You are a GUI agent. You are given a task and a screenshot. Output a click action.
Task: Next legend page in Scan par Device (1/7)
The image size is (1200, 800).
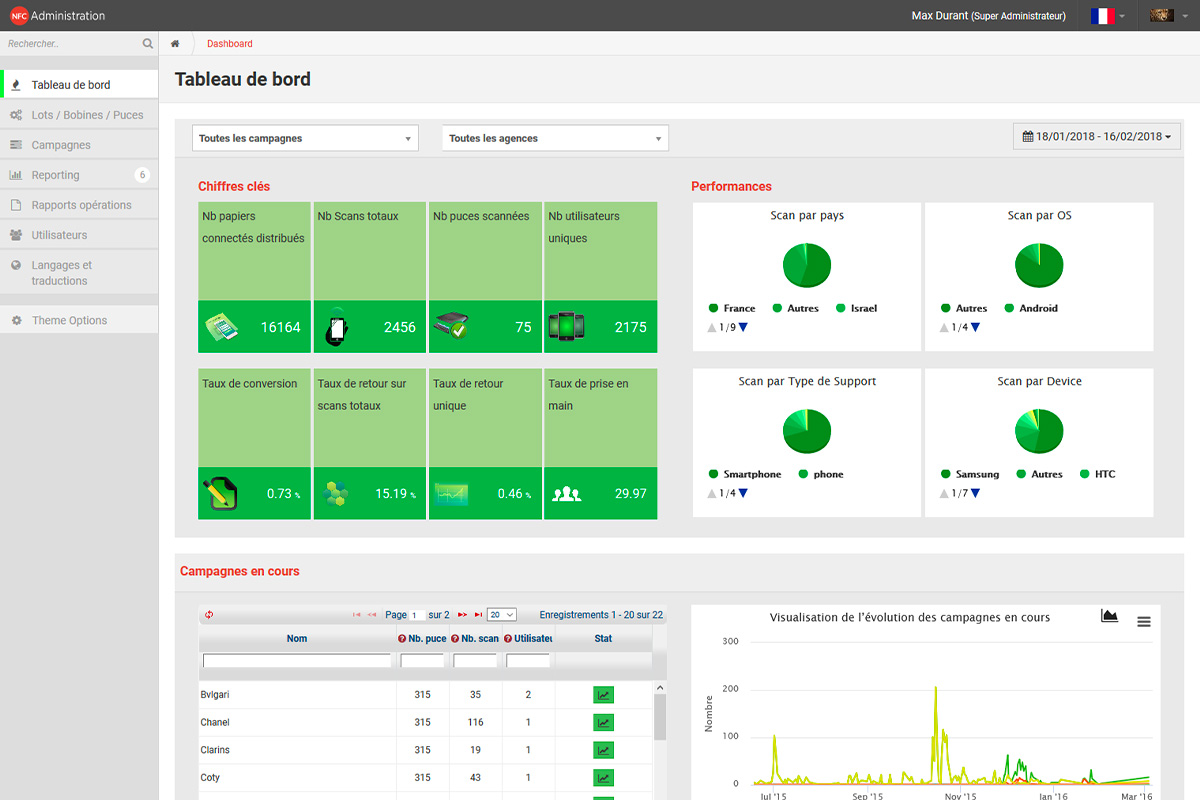975,493
